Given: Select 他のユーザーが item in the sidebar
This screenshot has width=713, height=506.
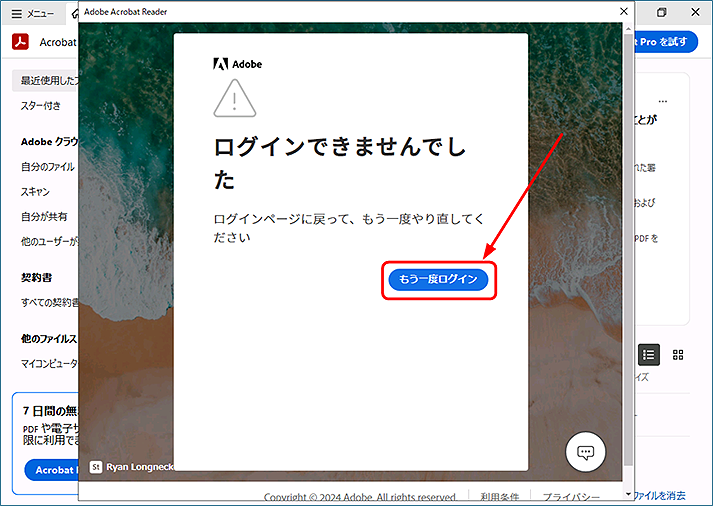Looking at the screenshot, I should tap(50, 241).
